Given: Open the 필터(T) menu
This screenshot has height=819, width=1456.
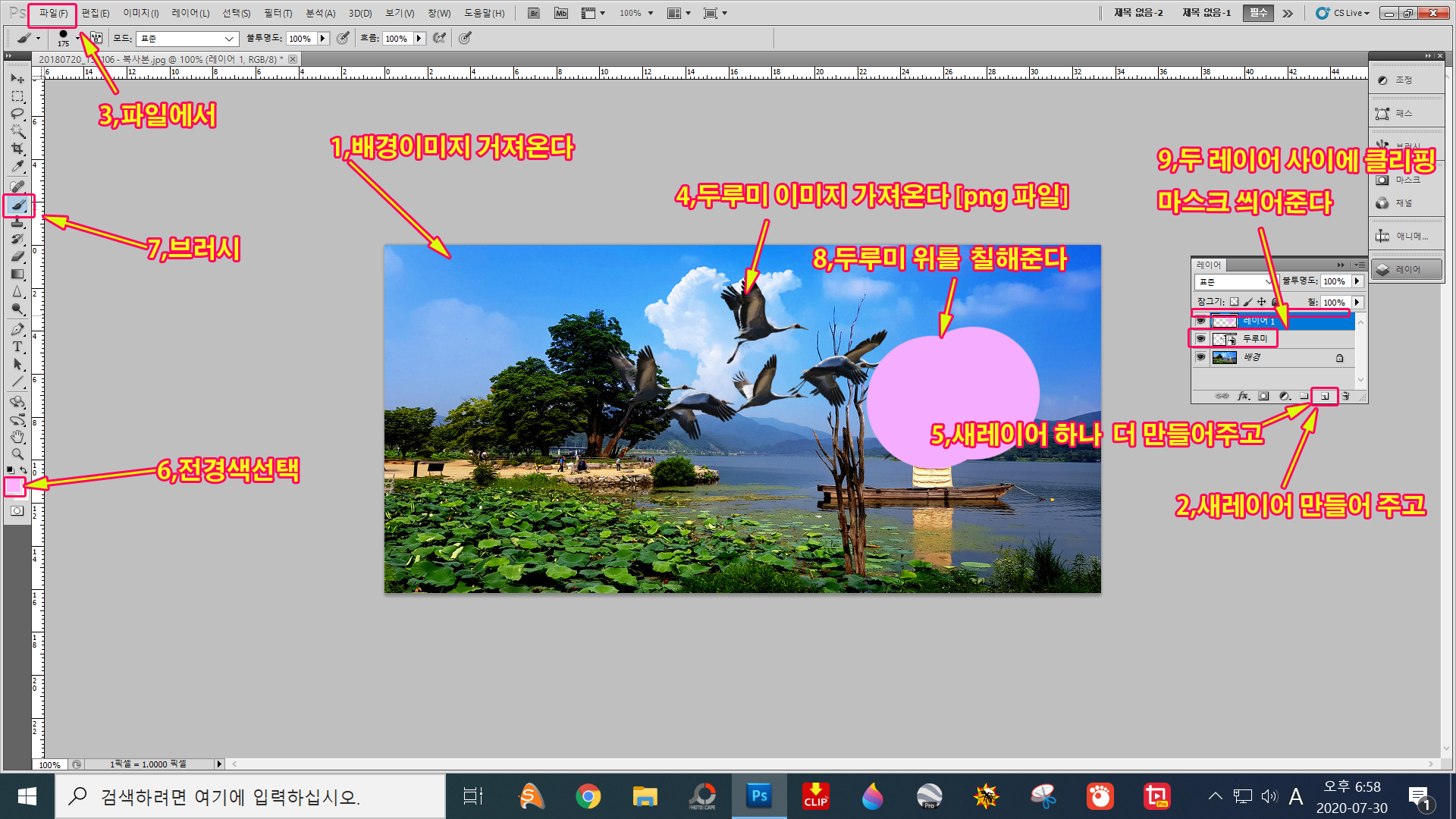Looking at the screenshot, I should pos(278,13).
